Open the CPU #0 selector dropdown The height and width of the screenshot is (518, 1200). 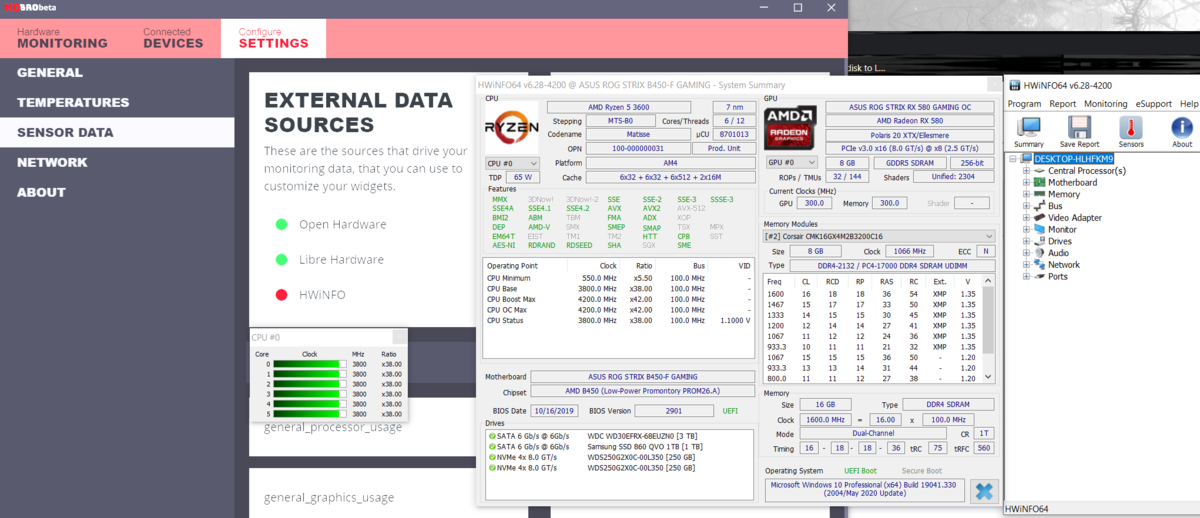pos(512,163)
